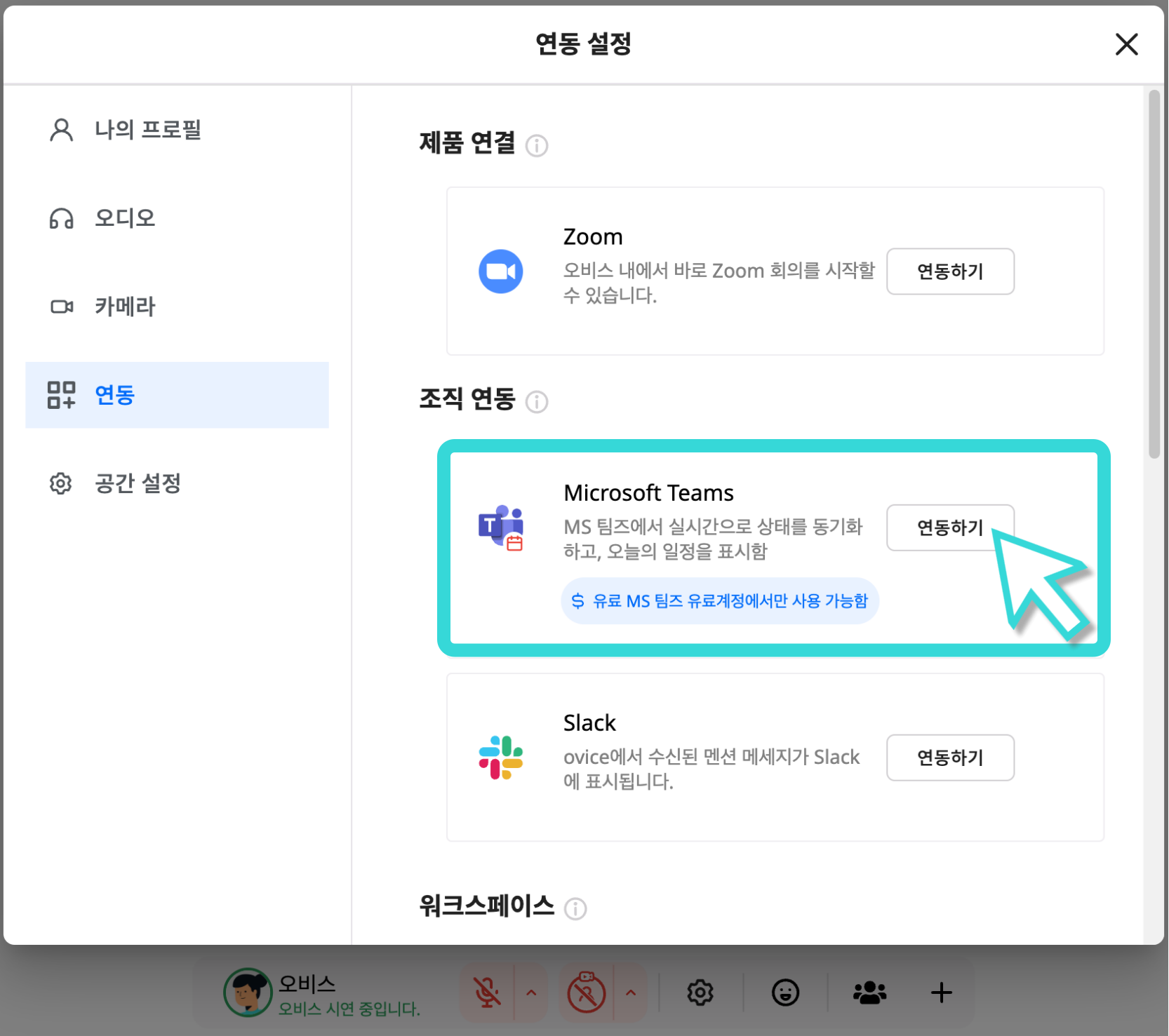Click the Microsoft Teams logo icon
This screenshot has width=1169, height=1036.
coord(501,527)
